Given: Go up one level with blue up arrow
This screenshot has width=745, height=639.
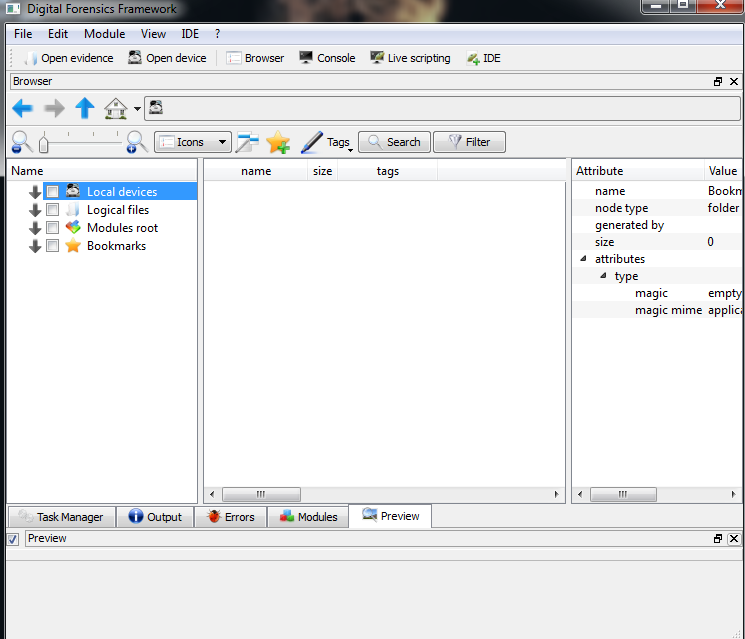Looking at the screenshot, I should click(x=85, y=108).
